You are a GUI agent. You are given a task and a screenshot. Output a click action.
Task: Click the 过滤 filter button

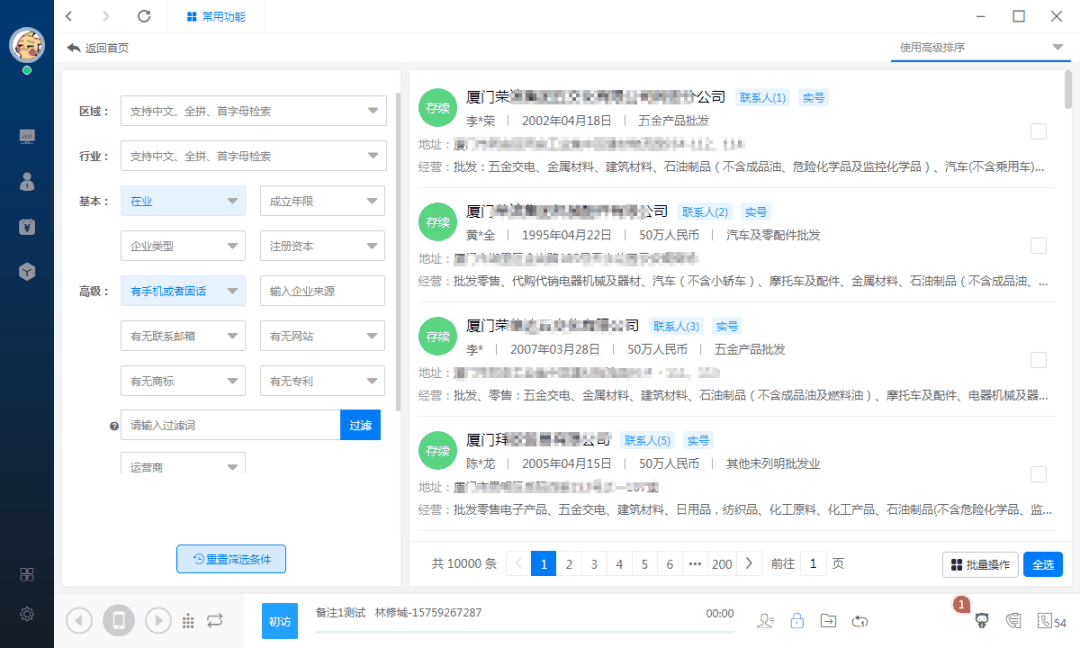click(x=360, y=425)
